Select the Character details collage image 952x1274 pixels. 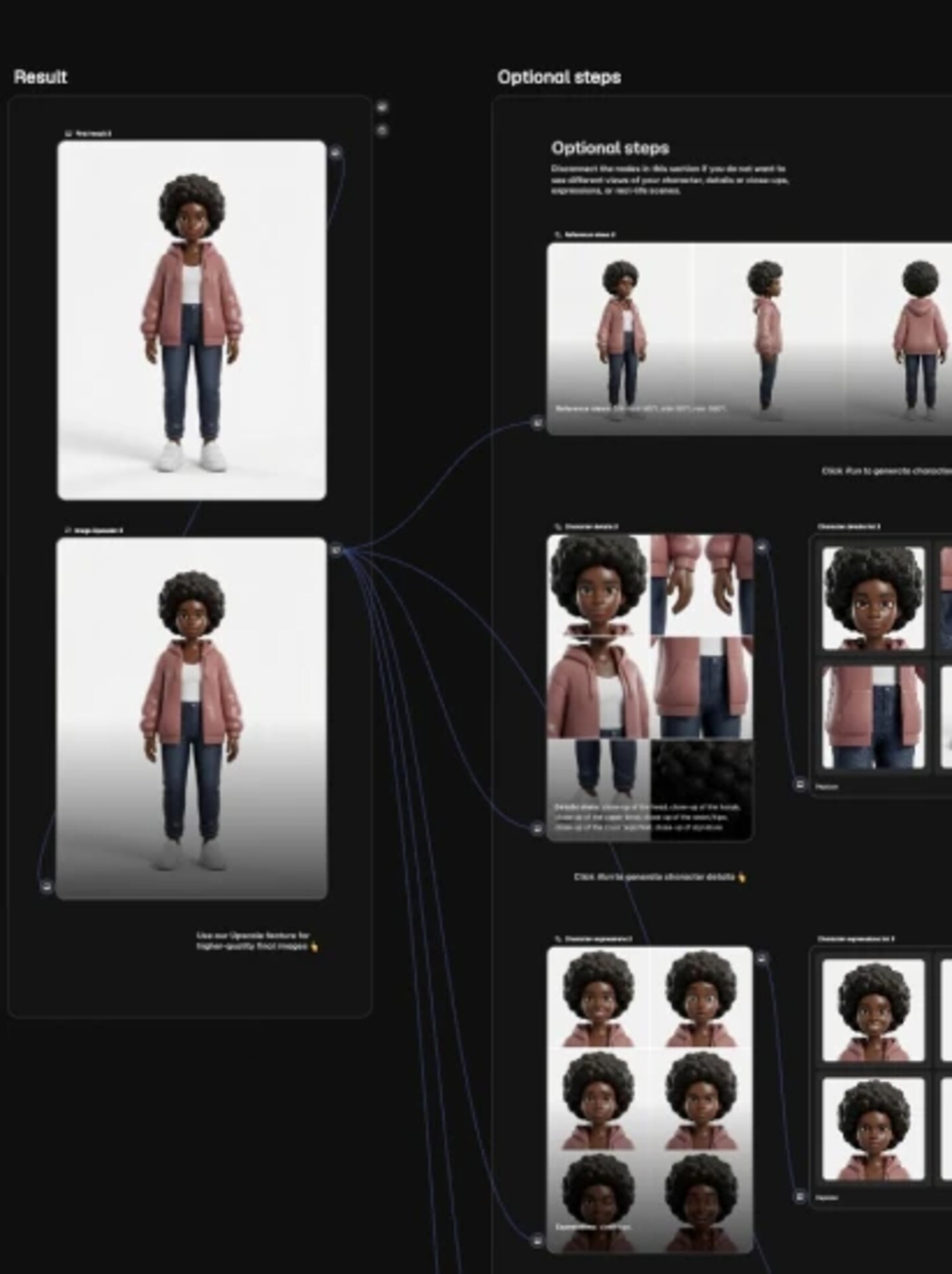(649, 687)
